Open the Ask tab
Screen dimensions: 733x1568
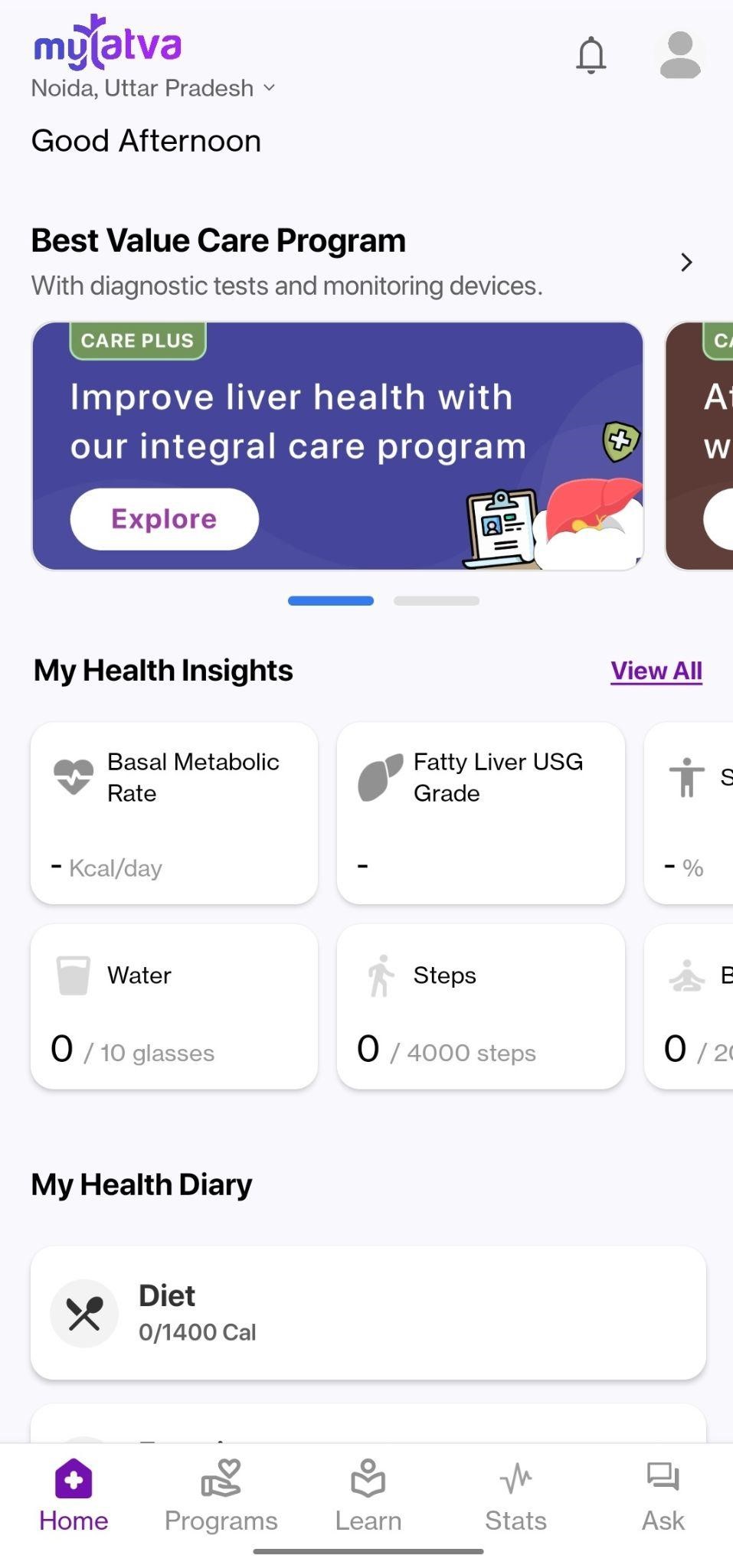coord(663,1494)
